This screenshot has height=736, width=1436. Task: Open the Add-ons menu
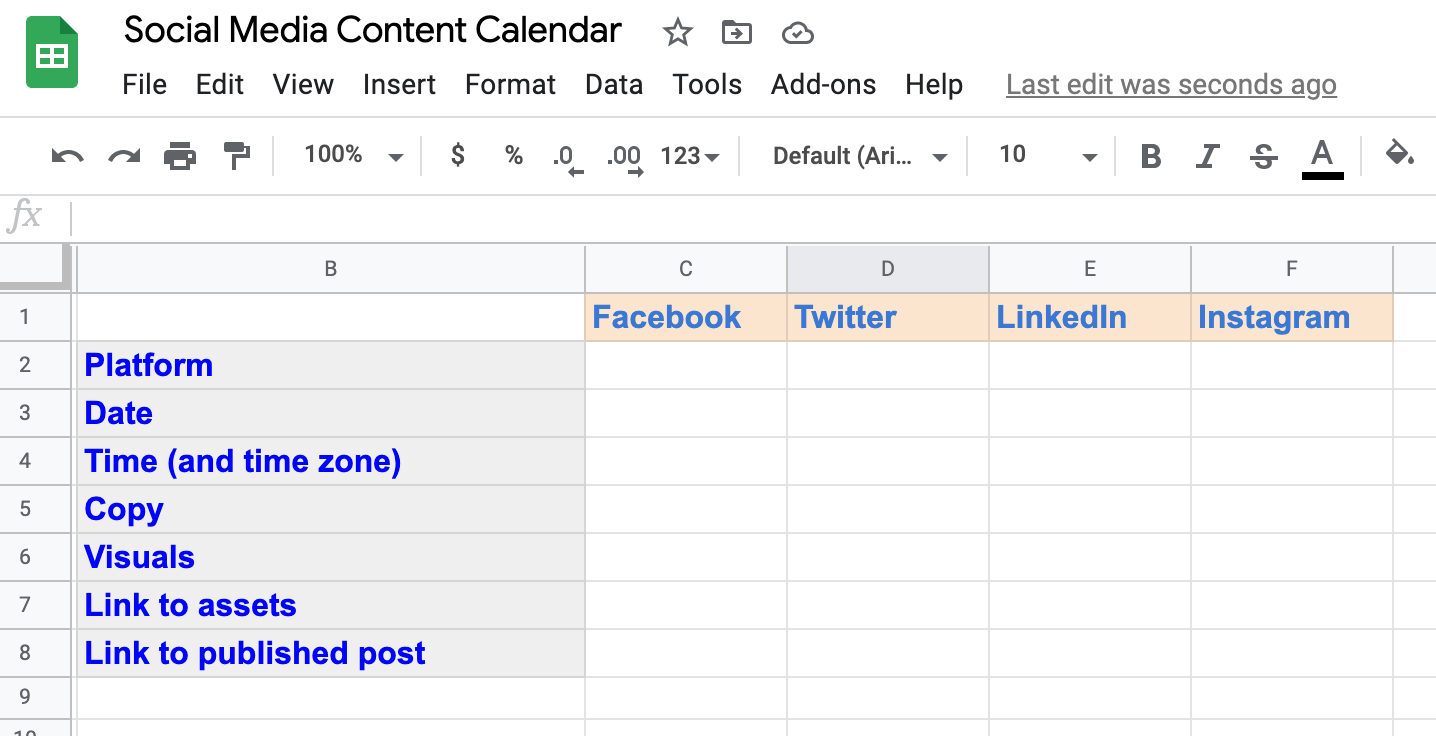pos(823,85)
